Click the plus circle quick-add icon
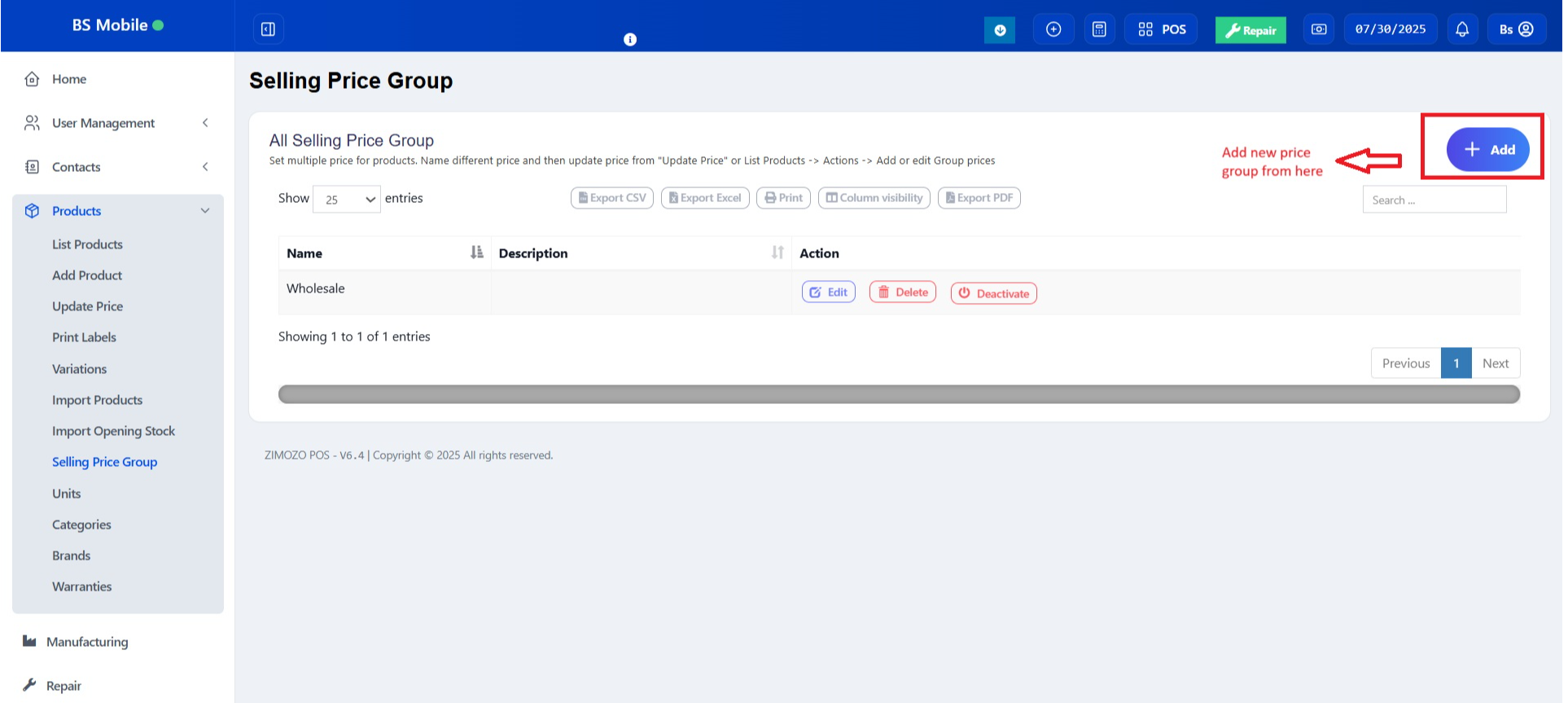Screen dimensions: 1568x703 (x=1053, y=29)
